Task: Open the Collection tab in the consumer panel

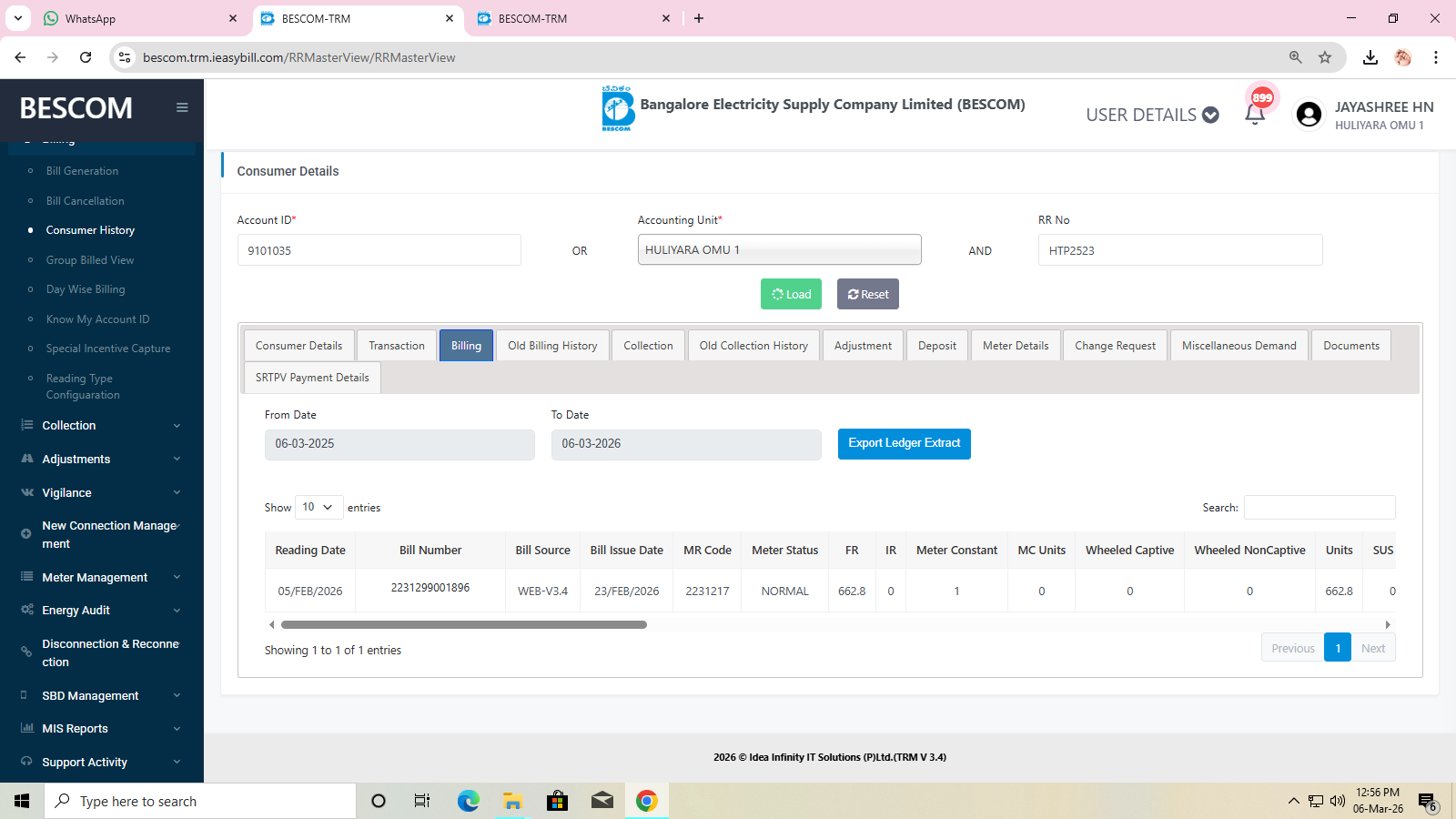Action: (648, 346)
